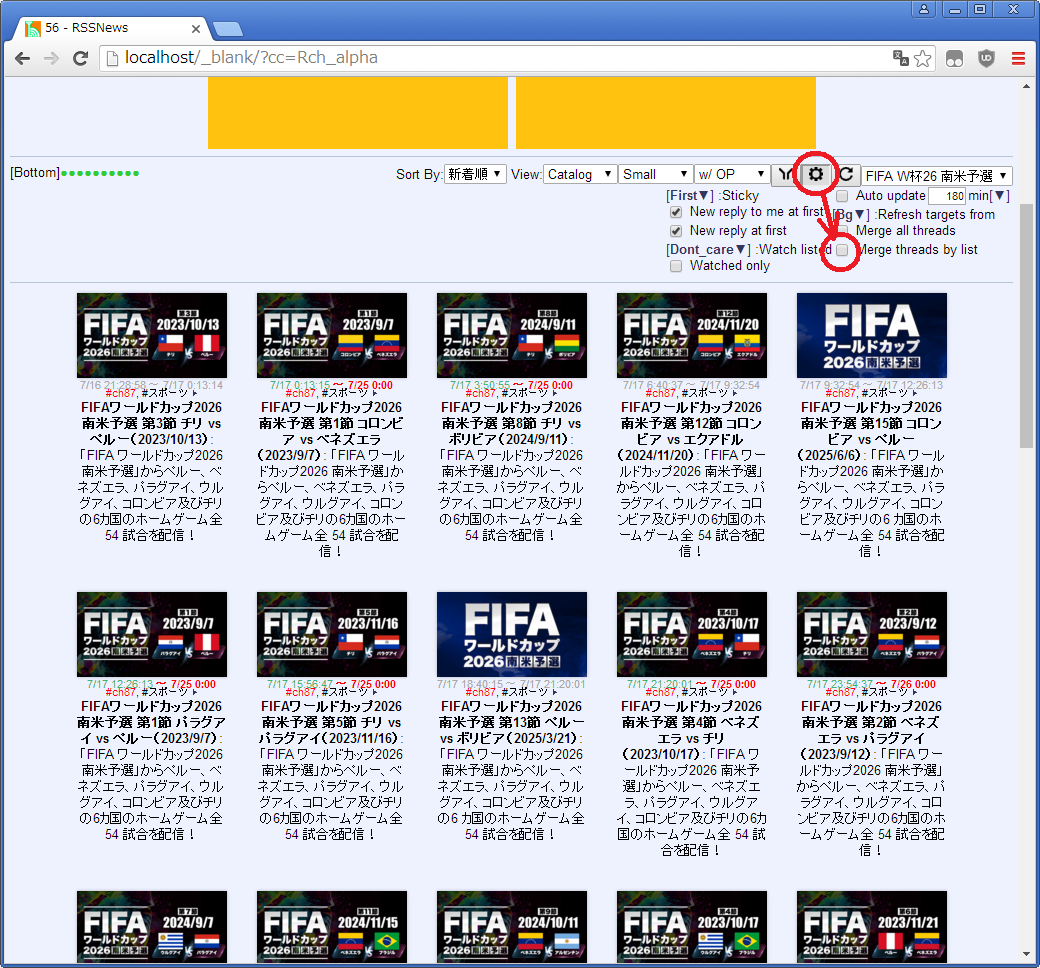Screen dimensions: 1040x968
Task: Open thumbnail for 第12節 コロンビア vs エクアドル 2024/11/20
Action: pyautogui.click(x=692, y=336)
